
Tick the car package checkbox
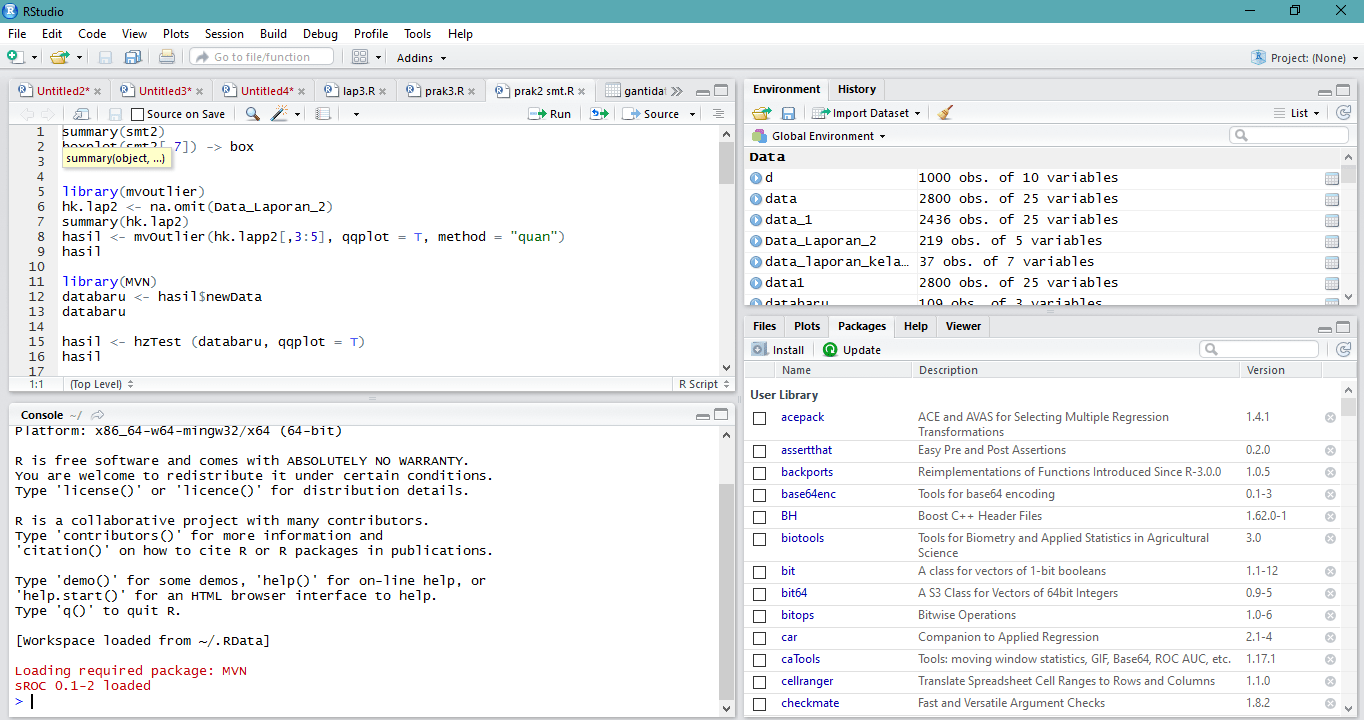[x=760, y=638]
